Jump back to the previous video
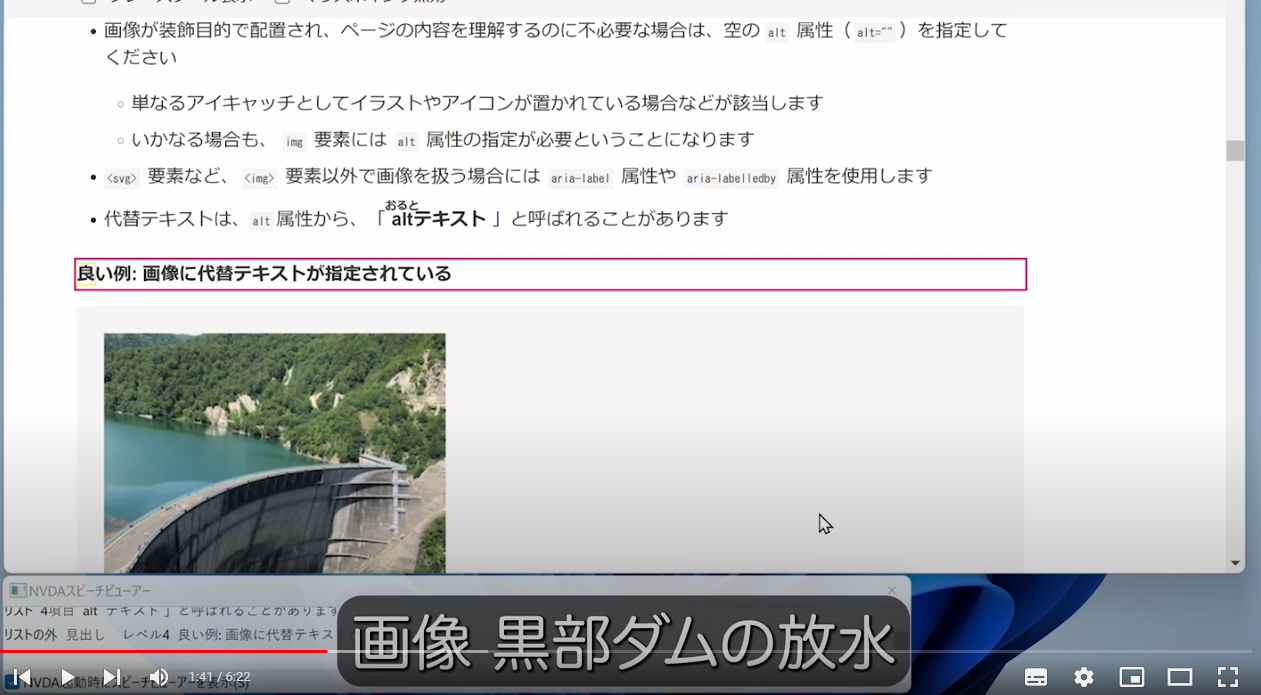Screen dimensions: 1261x695 point(20,677)
